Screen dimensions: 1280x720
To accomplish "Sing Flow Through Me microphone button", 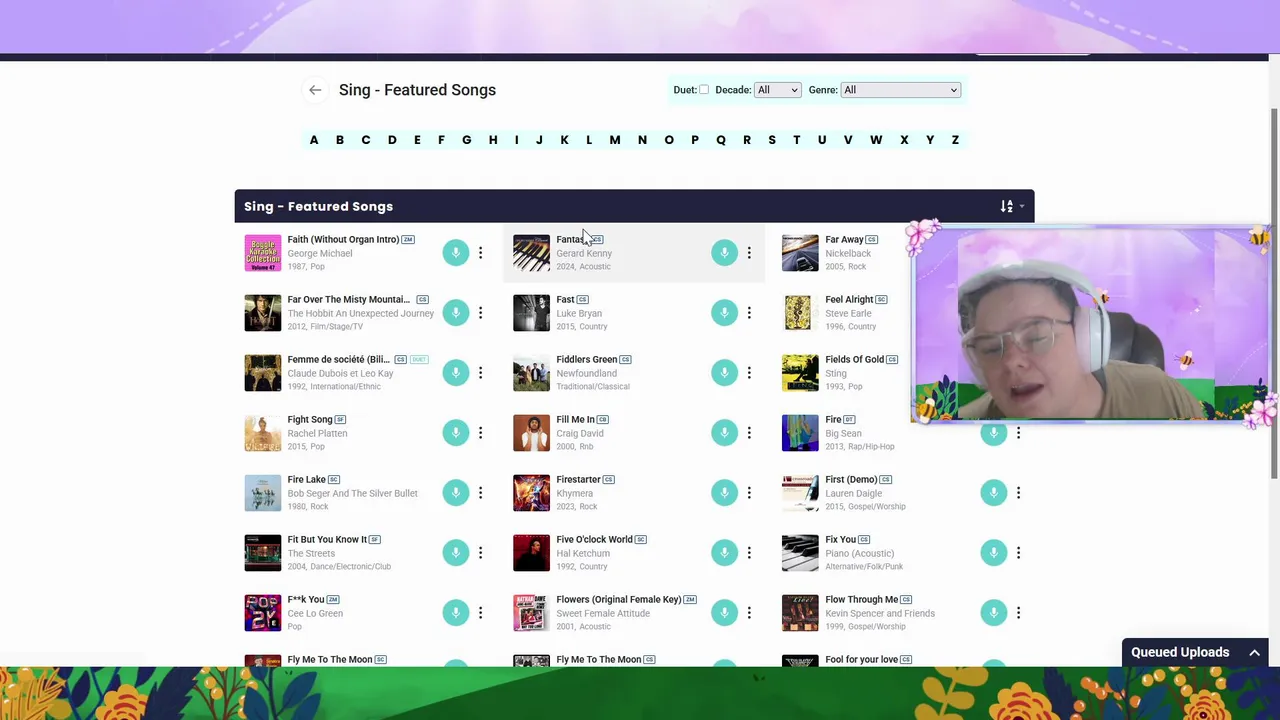I will pyautogui.click(x=993, y=613).
